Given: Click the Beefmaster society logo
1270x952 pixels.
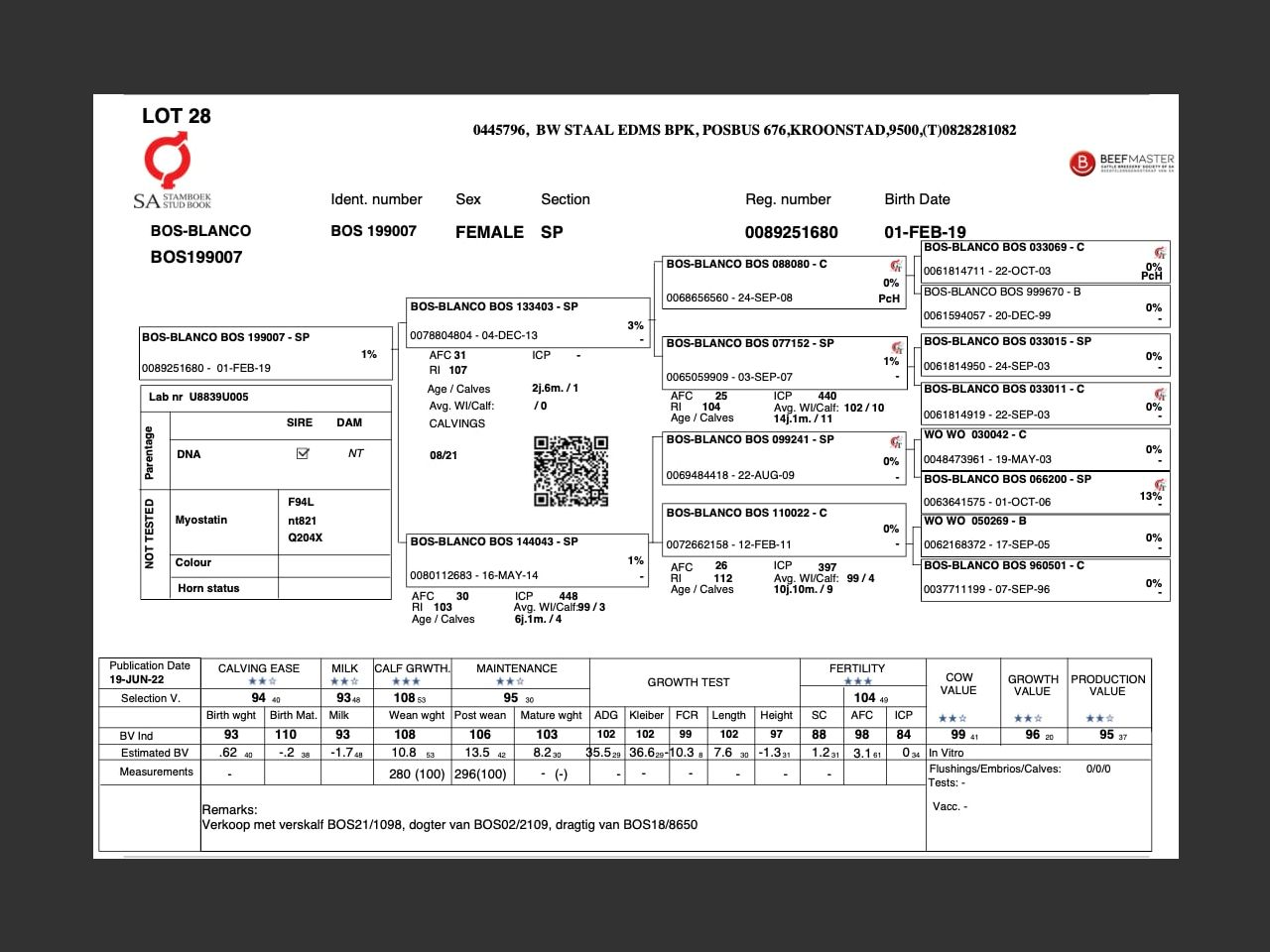Looking at the screenshot, I should [1121, 163].
